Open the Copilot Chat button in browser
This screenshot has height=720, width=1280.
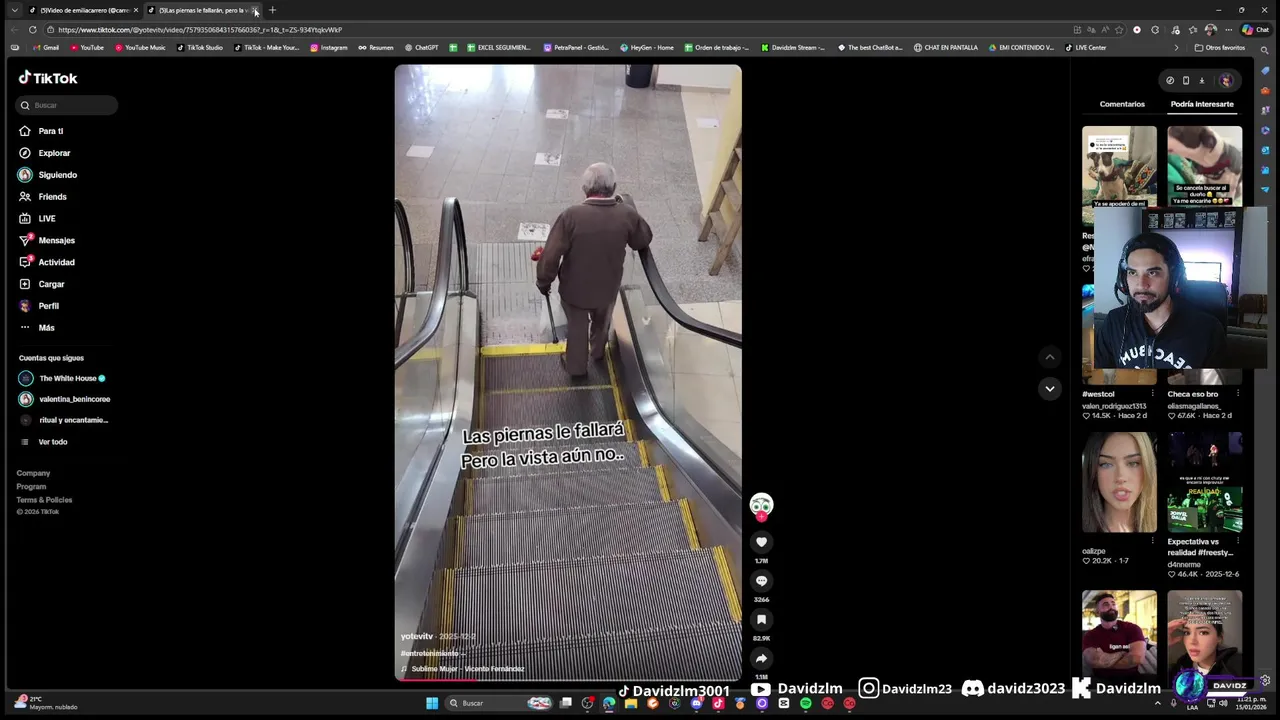1255,30
